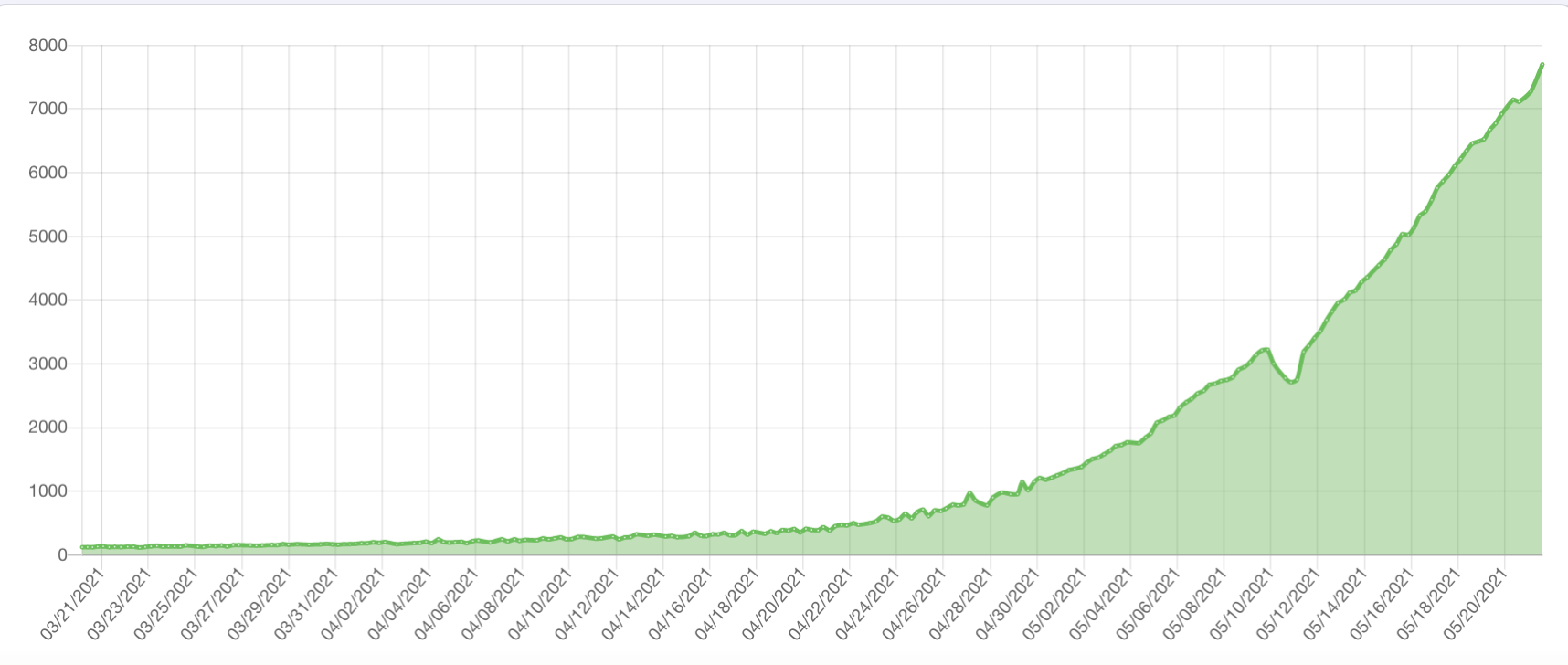This screenshot has height=665, width=1568.
Task: Select the 04/28/2021 date label
Action: point(964,603)
